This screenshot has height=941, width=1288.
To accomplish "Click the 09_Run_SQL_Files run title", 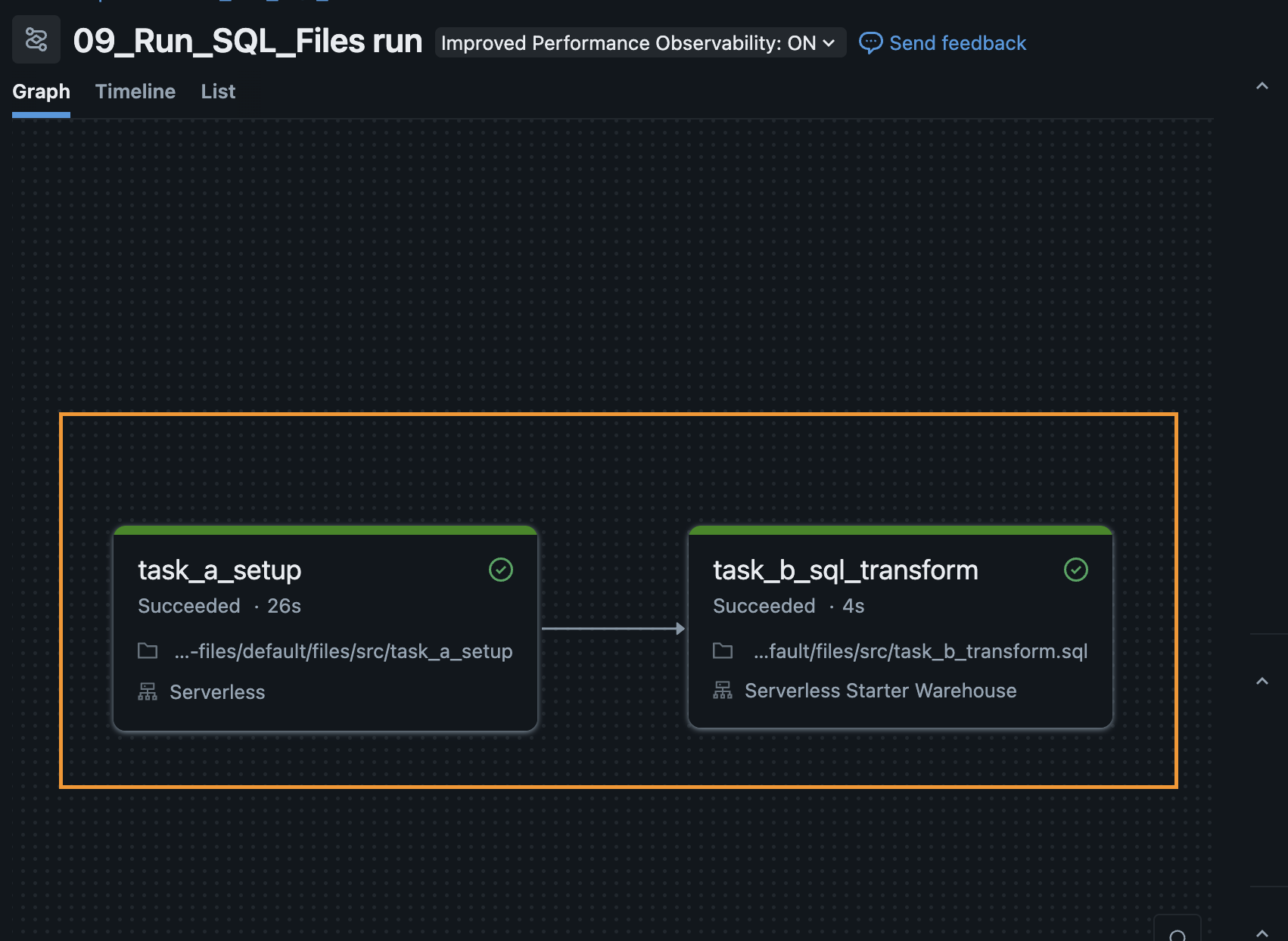I will click(x=247, y=41).
